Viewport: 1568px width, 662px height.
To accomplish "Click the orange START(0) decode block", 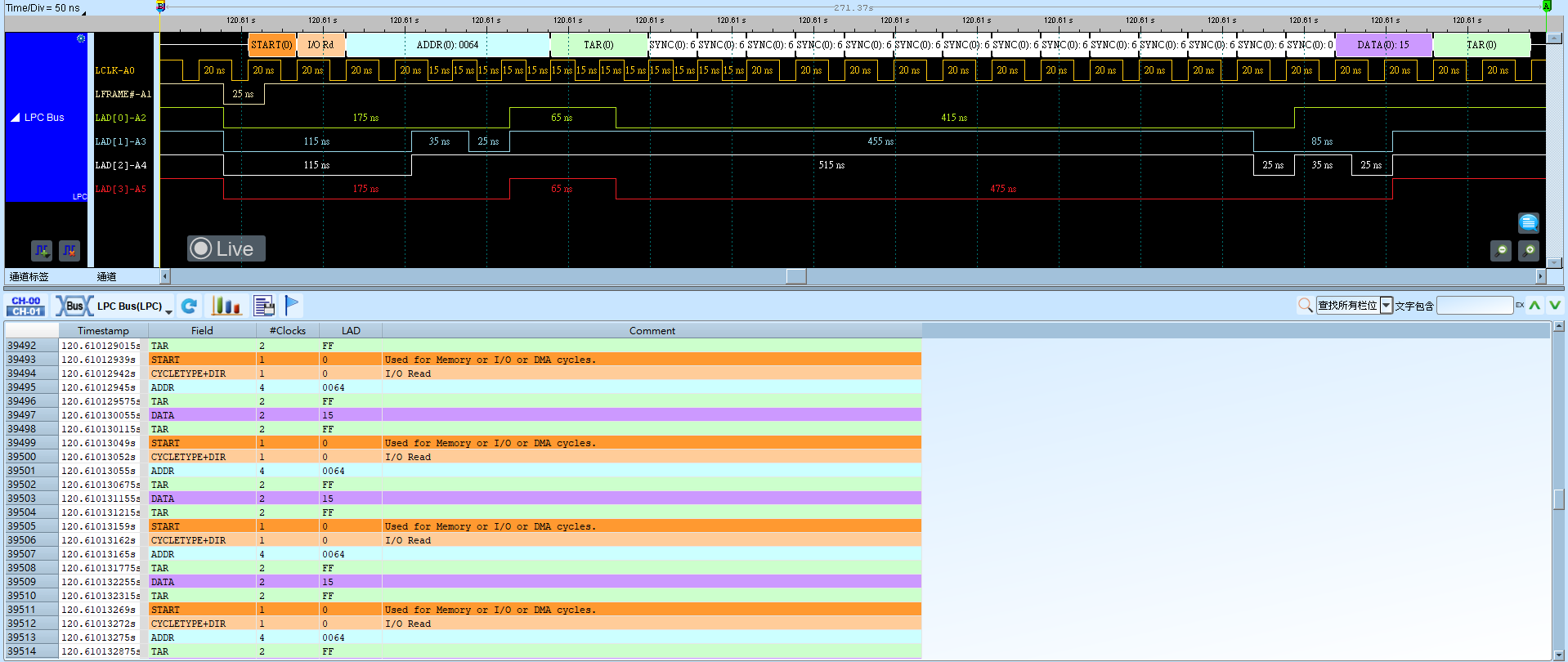I will click(272, 45).
